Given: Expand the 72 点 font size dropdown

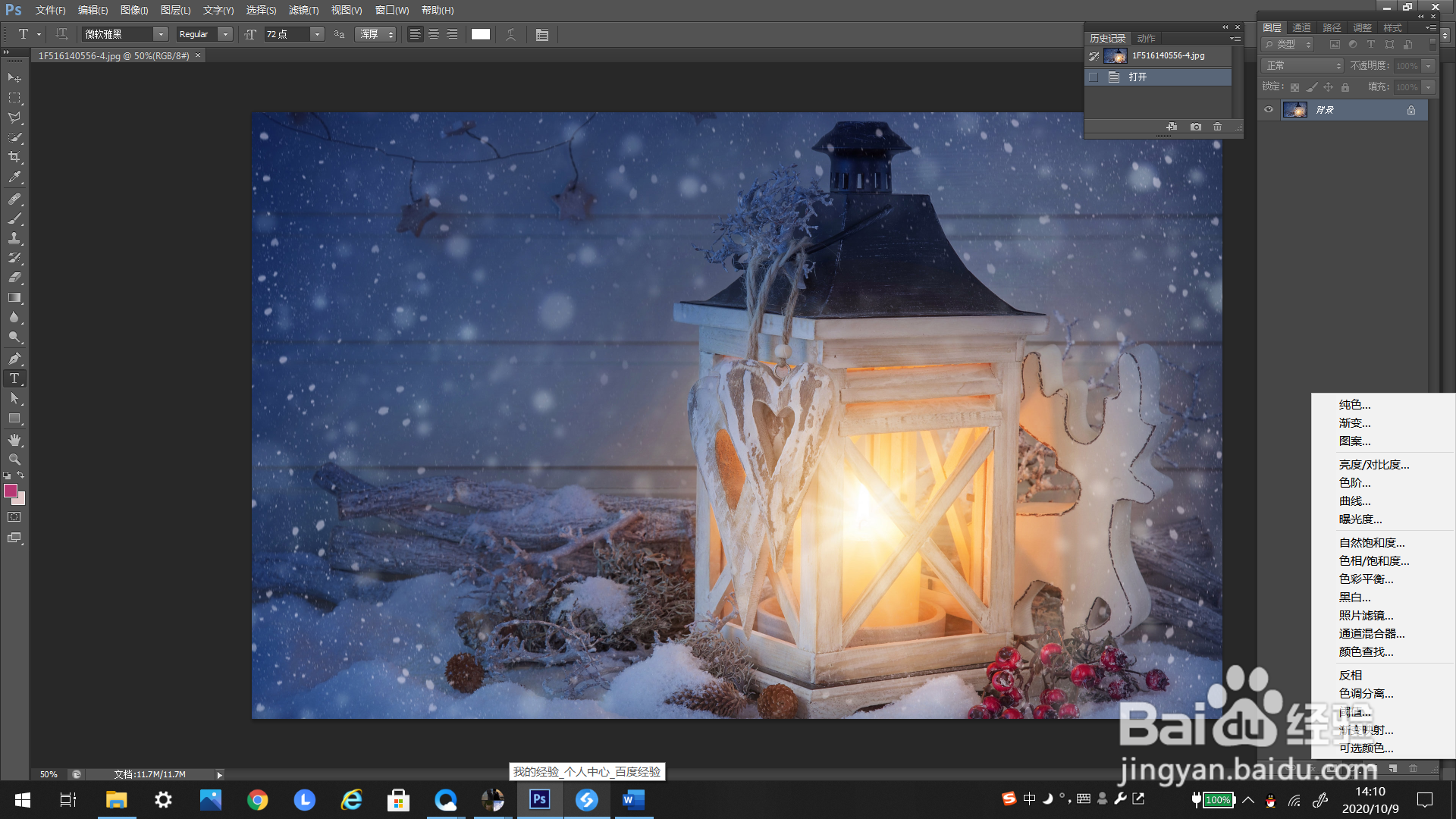Looking at the screenshot, I should 317,35.
